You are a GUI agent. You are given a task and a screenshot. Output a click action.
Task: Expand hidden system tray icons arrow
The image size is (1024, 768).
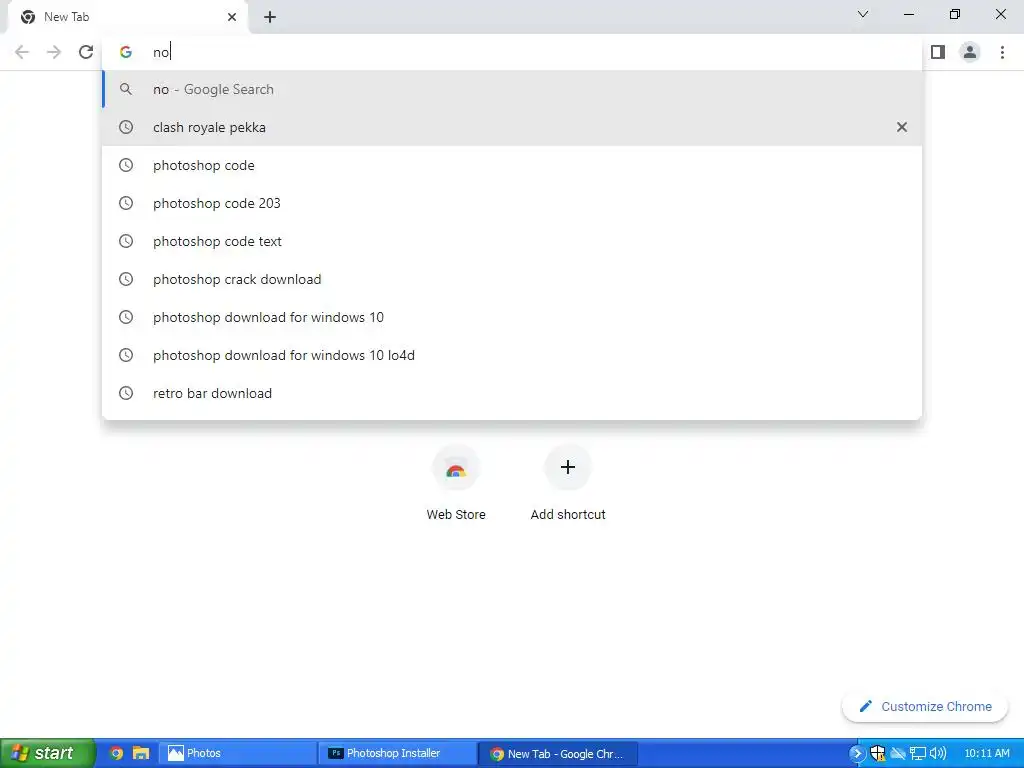point(857,754)
